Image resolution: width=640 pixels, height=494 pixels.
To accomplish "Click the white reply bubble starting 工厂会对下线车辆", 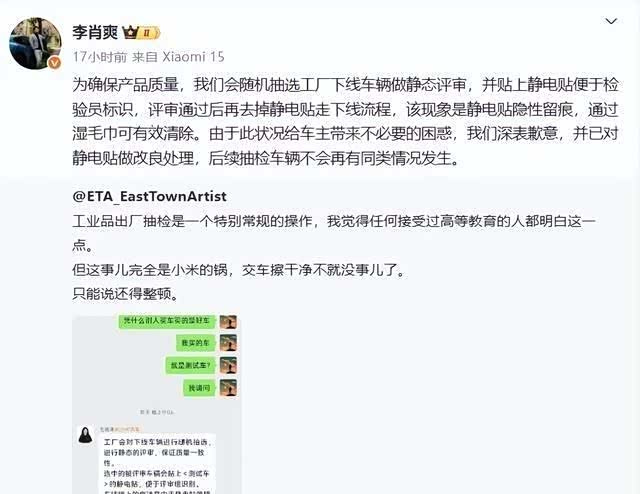I will (x=158, y=464).
